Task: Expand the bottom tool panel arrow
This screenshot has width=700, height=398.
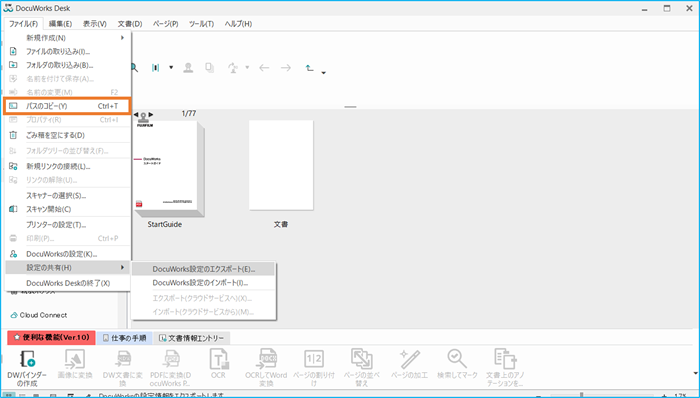Action: [695, 373]
